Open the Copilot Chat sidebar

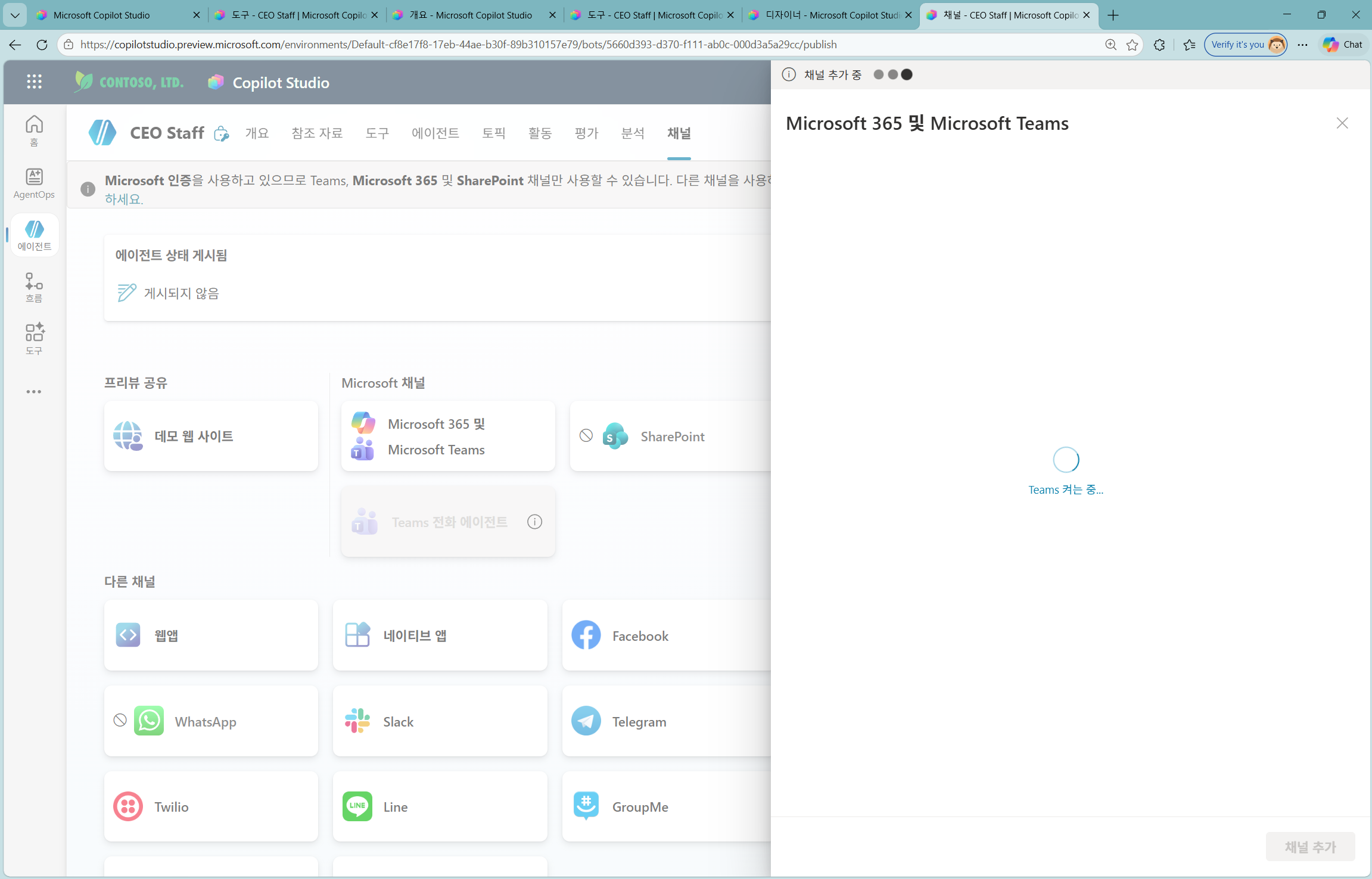coord(1343,45)
